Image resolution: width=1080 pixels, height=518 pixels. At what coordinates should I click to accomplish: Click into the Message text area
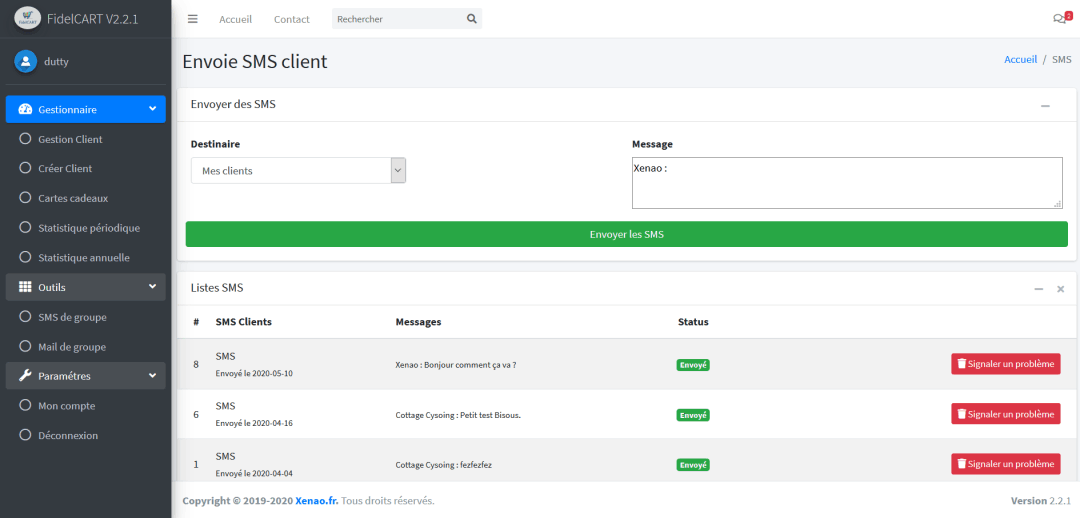[846, 183]
